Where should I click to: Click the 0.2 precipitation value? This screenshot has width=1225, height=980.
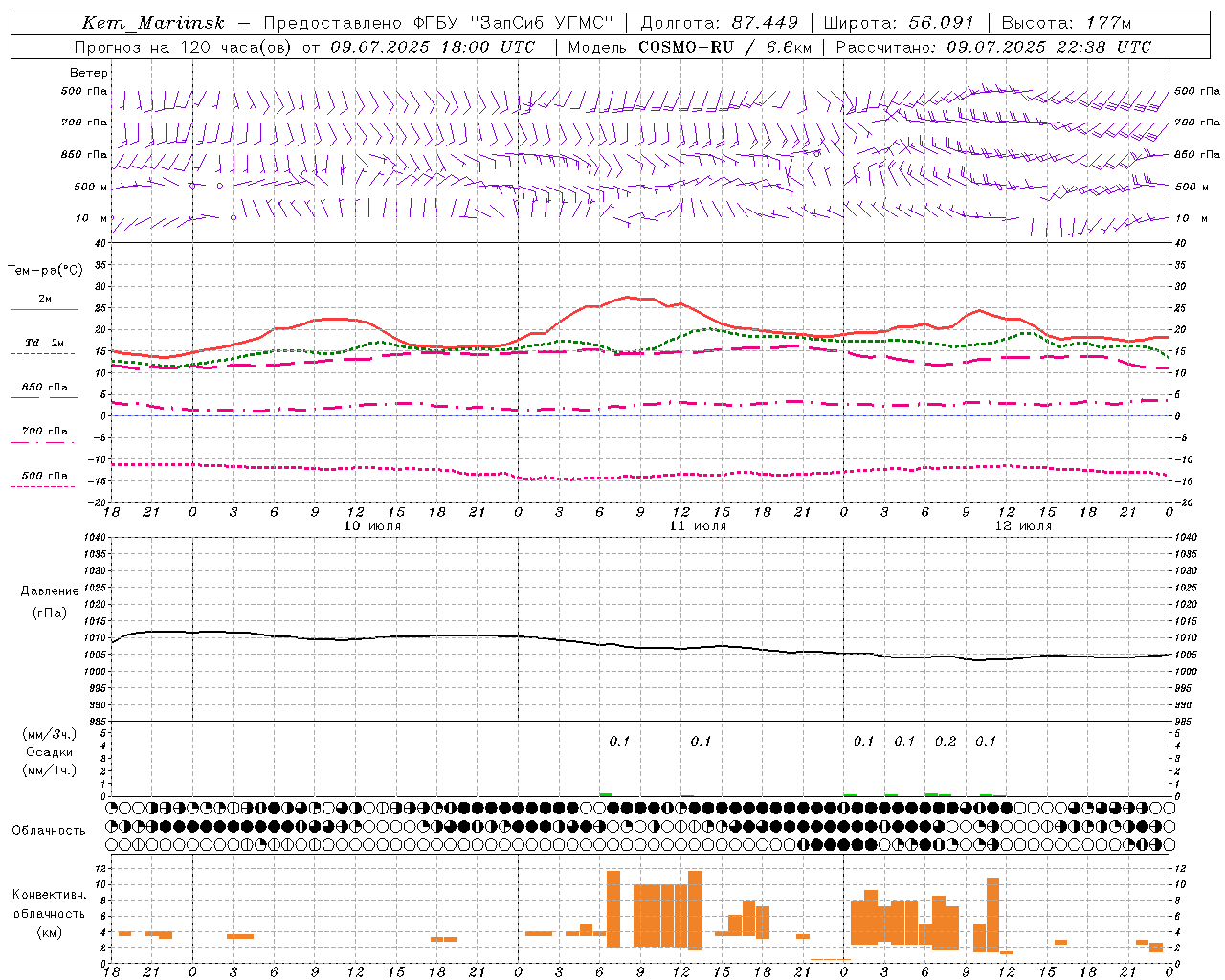(x=946, y=741)
